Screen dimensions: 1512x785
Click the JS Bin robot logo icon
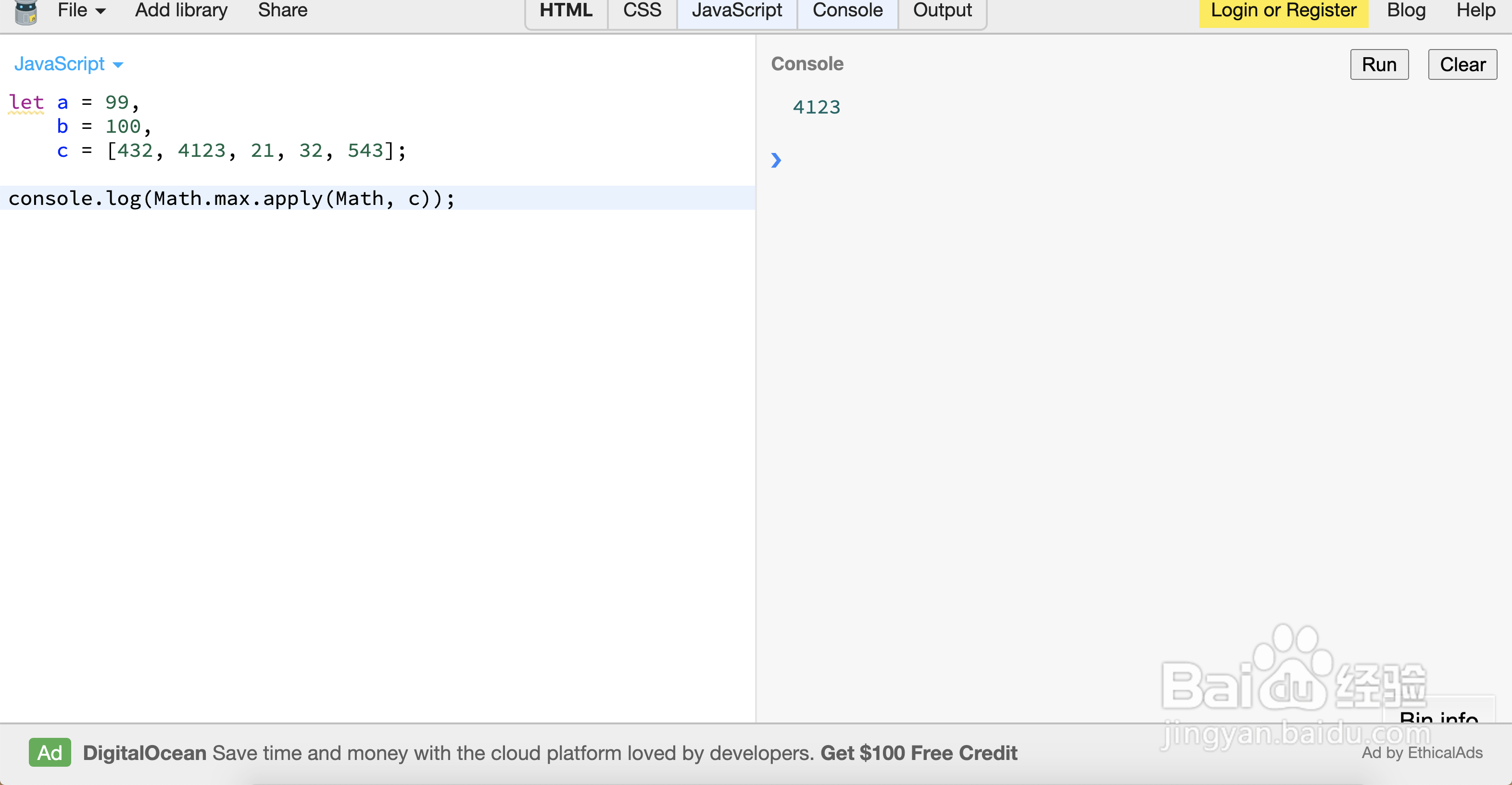tap(26, 12)
